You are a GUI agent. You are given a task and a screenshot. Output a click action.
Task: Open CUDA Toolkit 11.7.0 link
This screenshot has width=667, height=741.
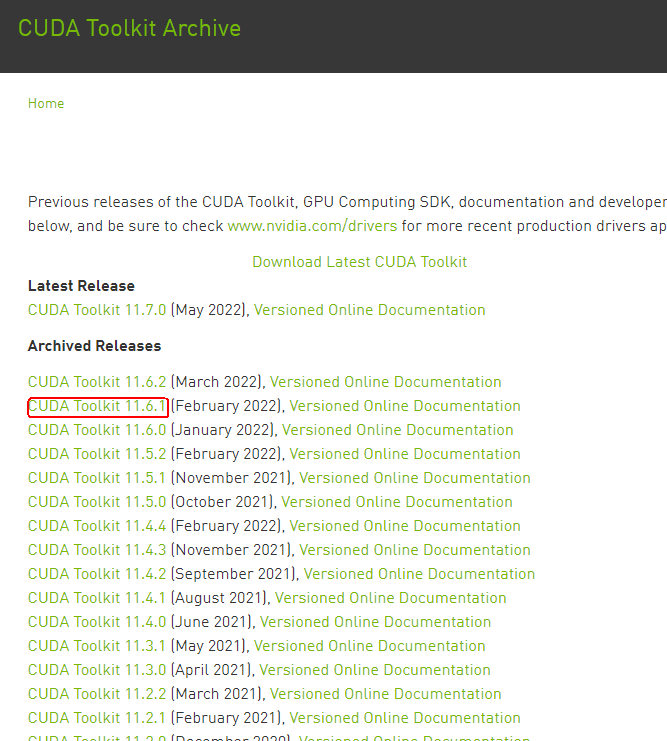click(97, 310)
